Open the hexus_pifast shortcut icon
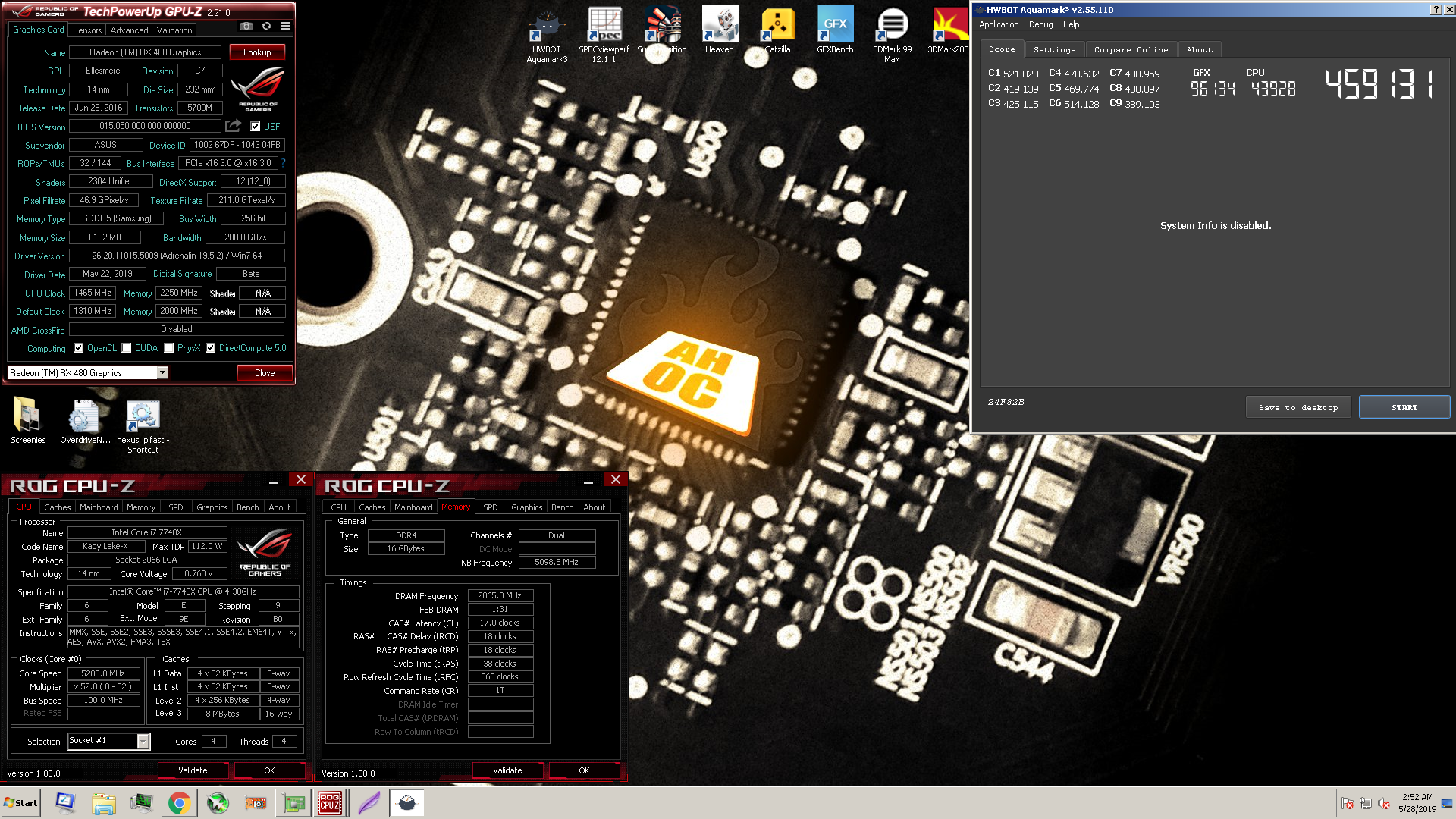 click(143, 426)
